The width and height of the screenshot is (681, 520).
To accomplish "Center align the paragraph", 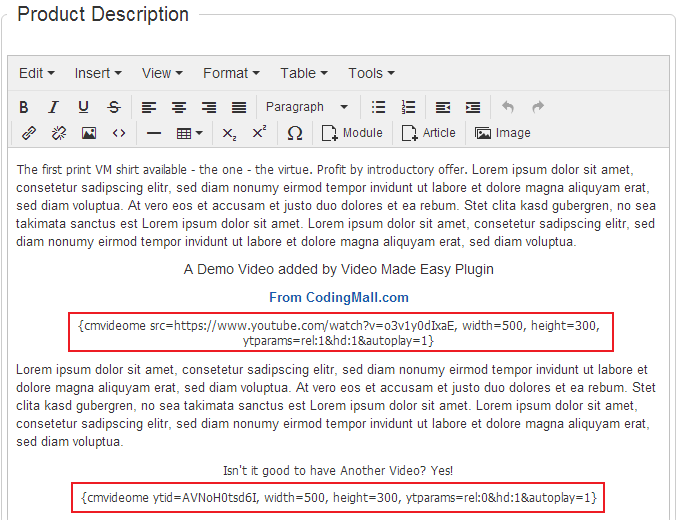I will point(179,107).
